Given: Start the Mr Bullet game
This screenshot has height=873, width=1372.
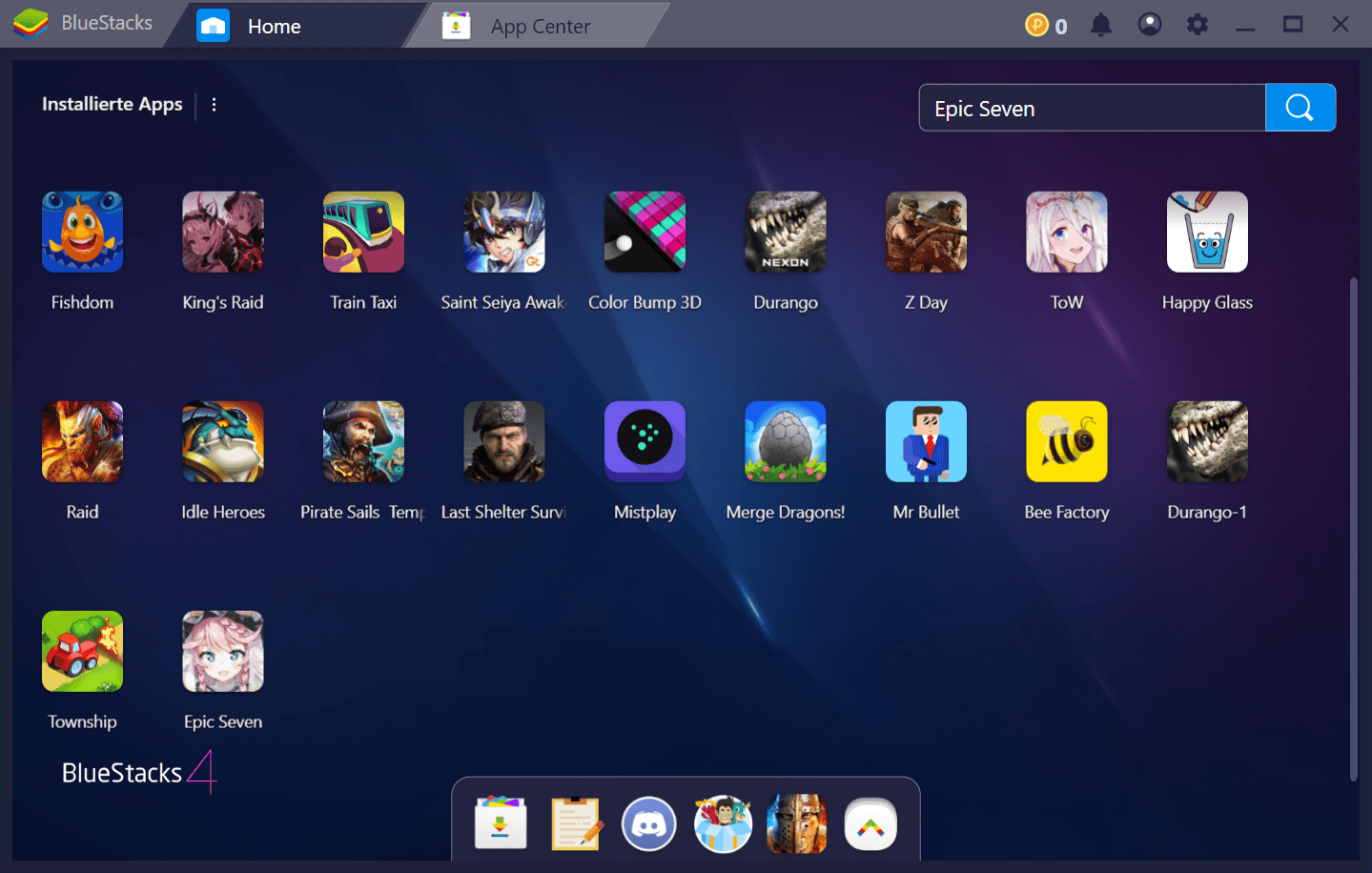Looking at the screenshot, I should (x=926, y=441).
